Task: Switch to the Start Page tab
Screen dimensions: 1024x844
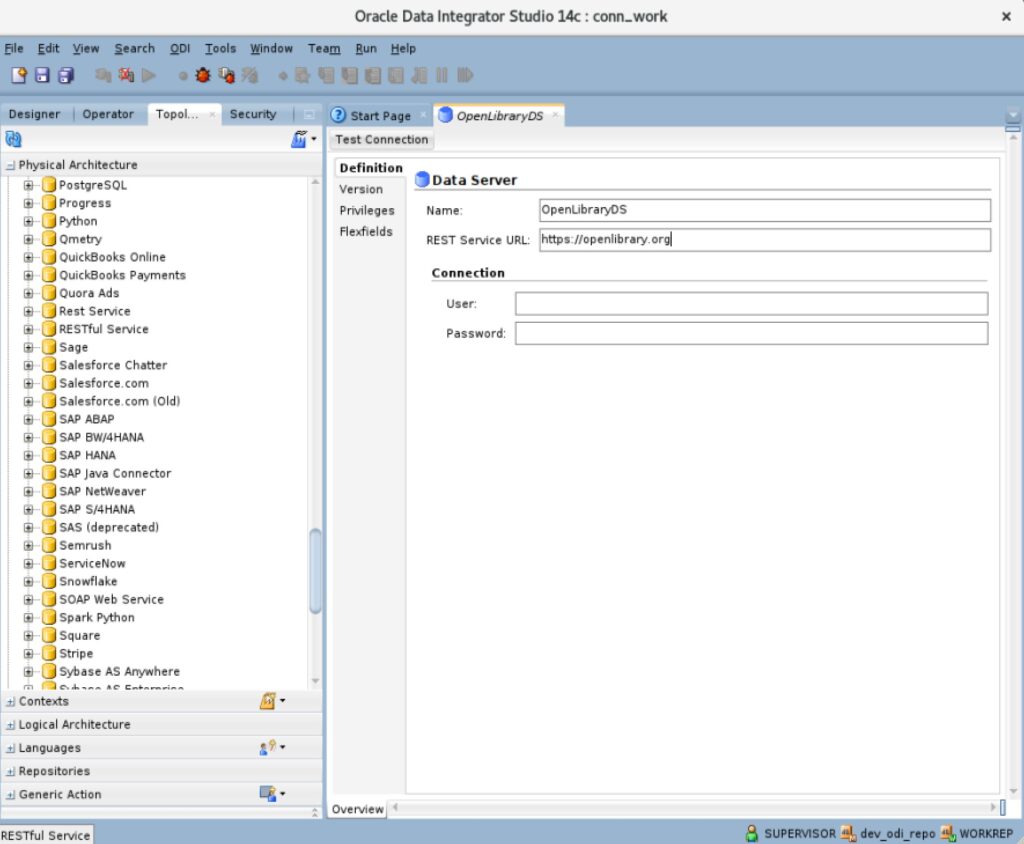Action: click(381, 116)
